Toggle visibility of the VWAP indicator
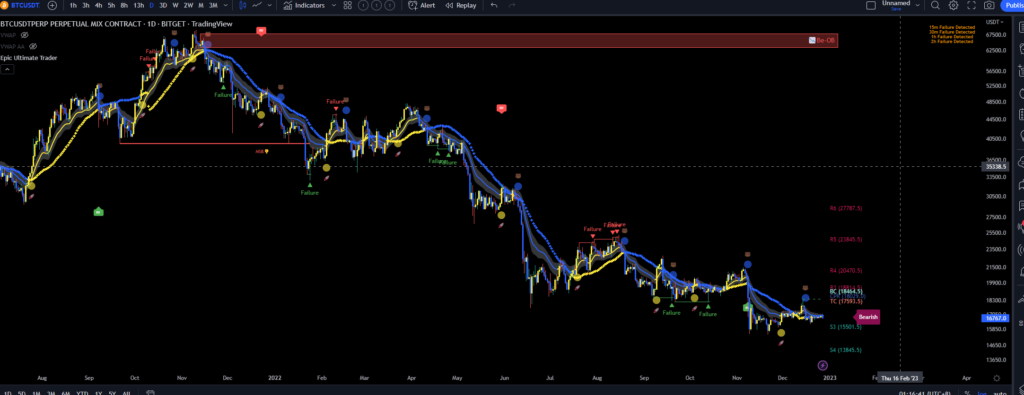Viewport: 1024px width, 395px height. coord(24,35)
